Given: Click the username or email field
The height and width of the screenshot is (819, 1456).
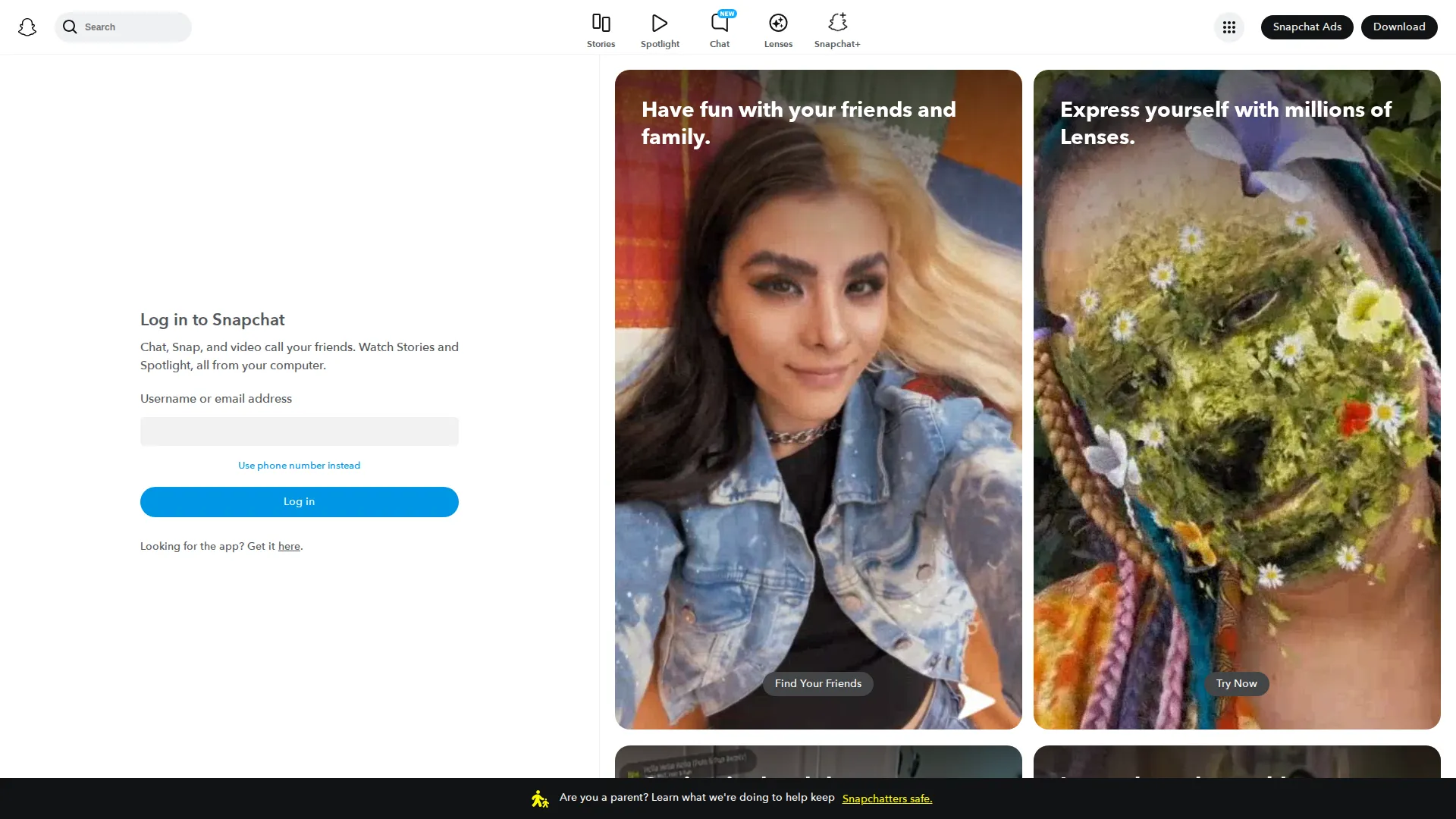Looking at the screenshot, I should 299,431.
